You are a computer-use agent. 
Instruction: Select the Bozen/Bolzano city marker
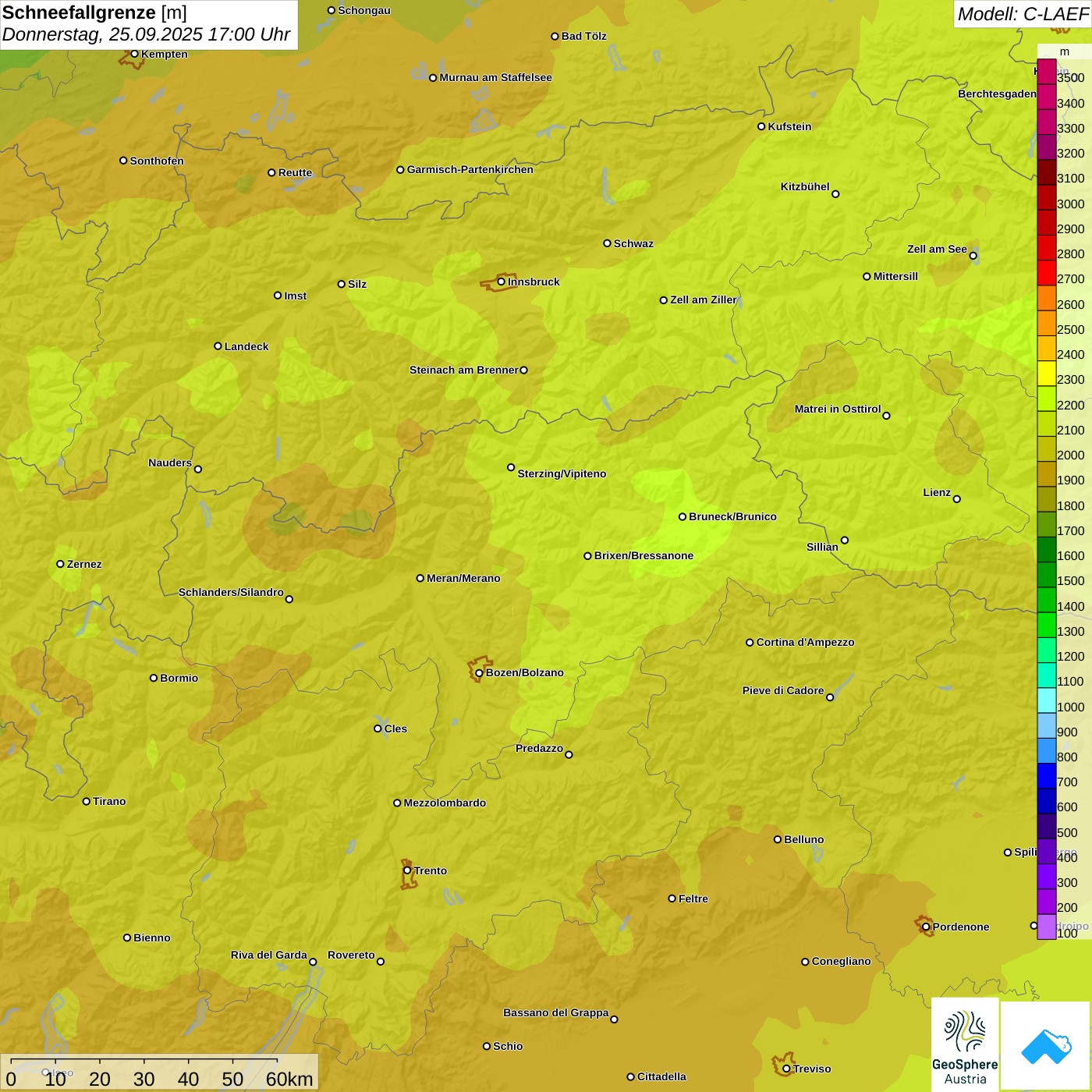point(479,673)
